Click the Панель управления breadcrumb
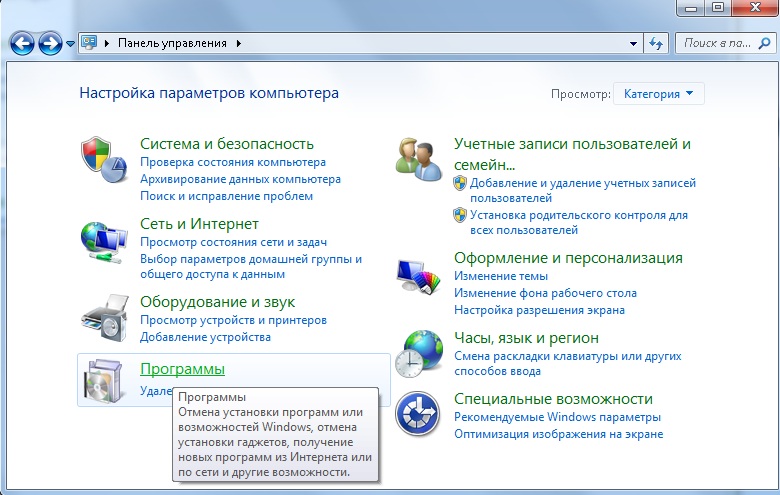The image size is (780, 495). pos(172,43)
